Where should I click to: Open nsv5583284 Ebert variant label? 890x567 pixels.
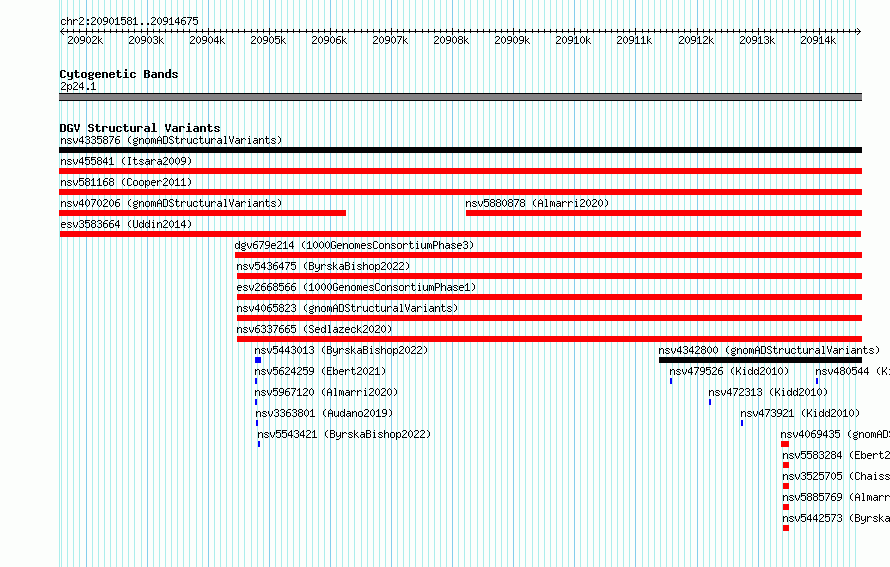point(836,455)
